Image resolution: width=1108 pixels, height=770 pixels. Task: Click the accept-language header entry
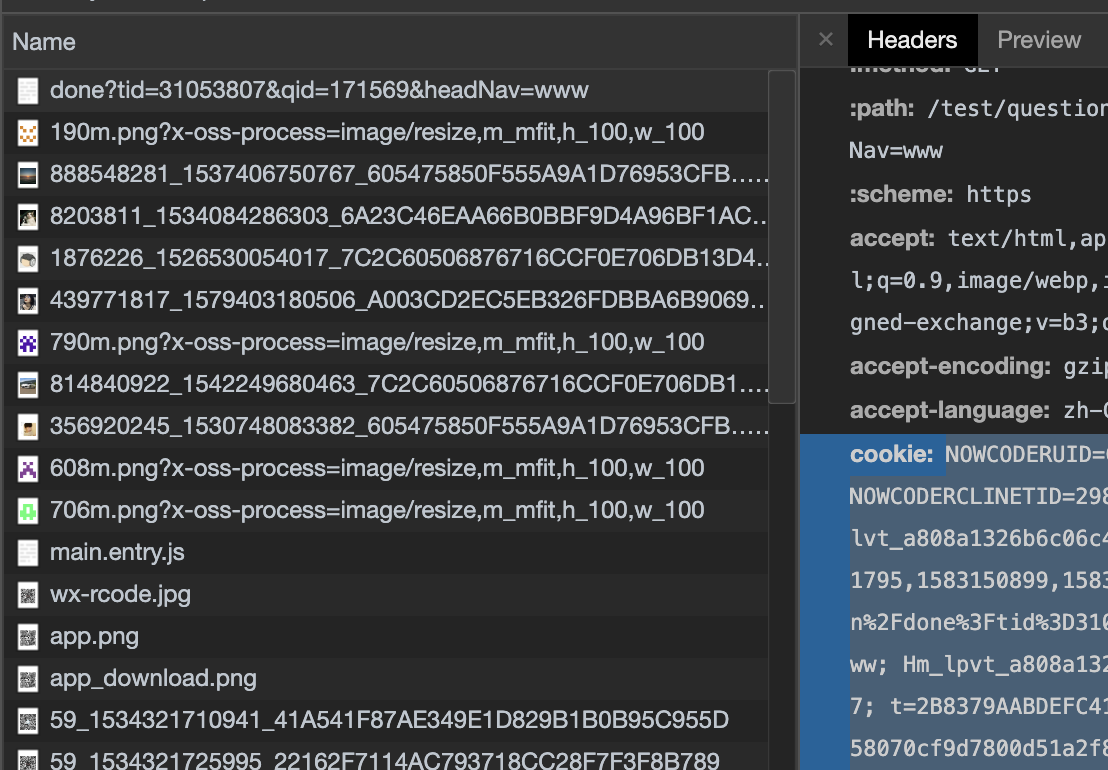coord(979,410)
